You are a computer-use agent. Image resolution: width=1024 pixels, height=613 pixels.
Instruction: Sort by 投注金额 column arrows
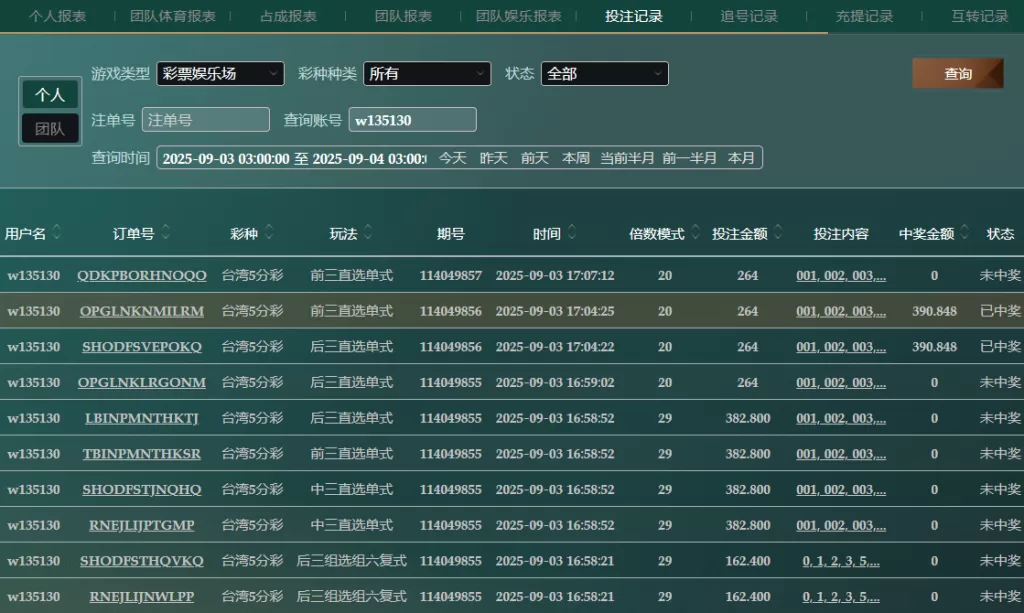tap(778, 232)
